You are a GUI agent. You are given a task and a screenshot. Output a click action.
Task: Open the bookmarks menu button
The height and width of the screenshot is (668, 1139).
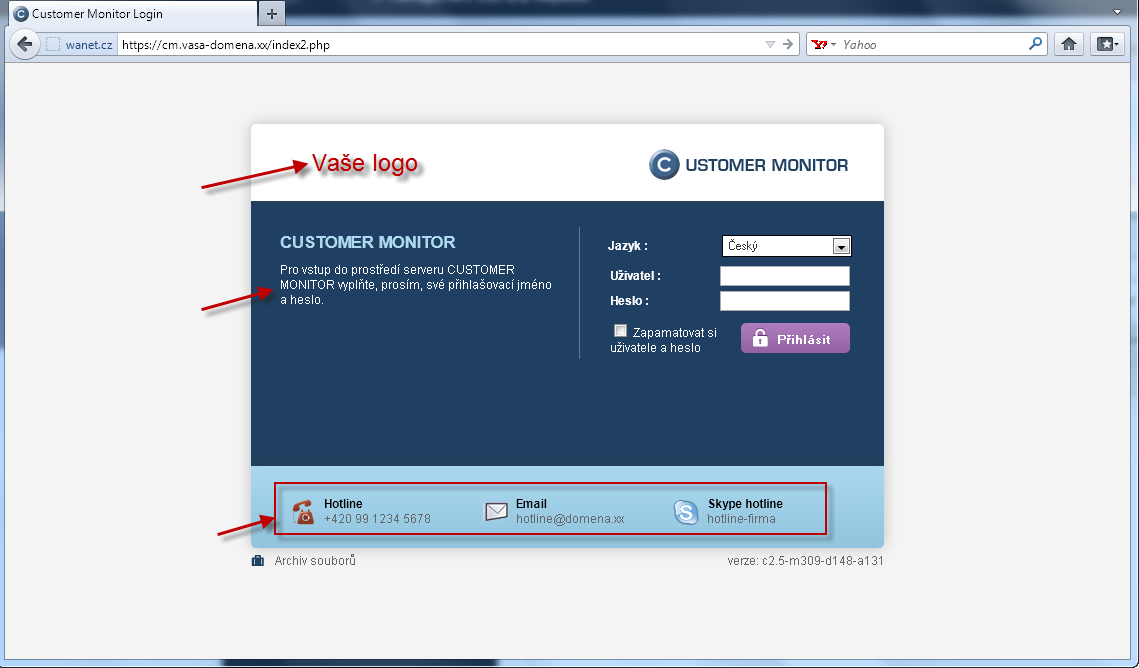click(1107, 44)
